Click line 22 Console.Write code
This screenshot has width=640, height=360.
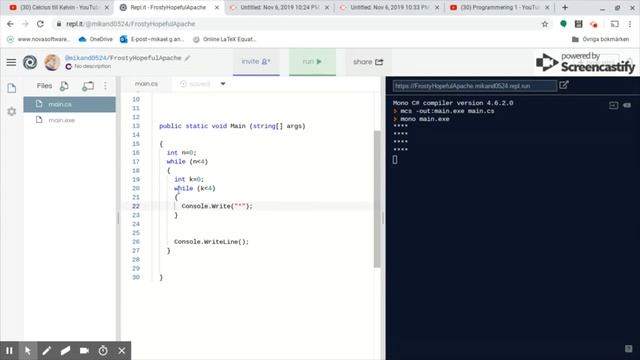217,206
